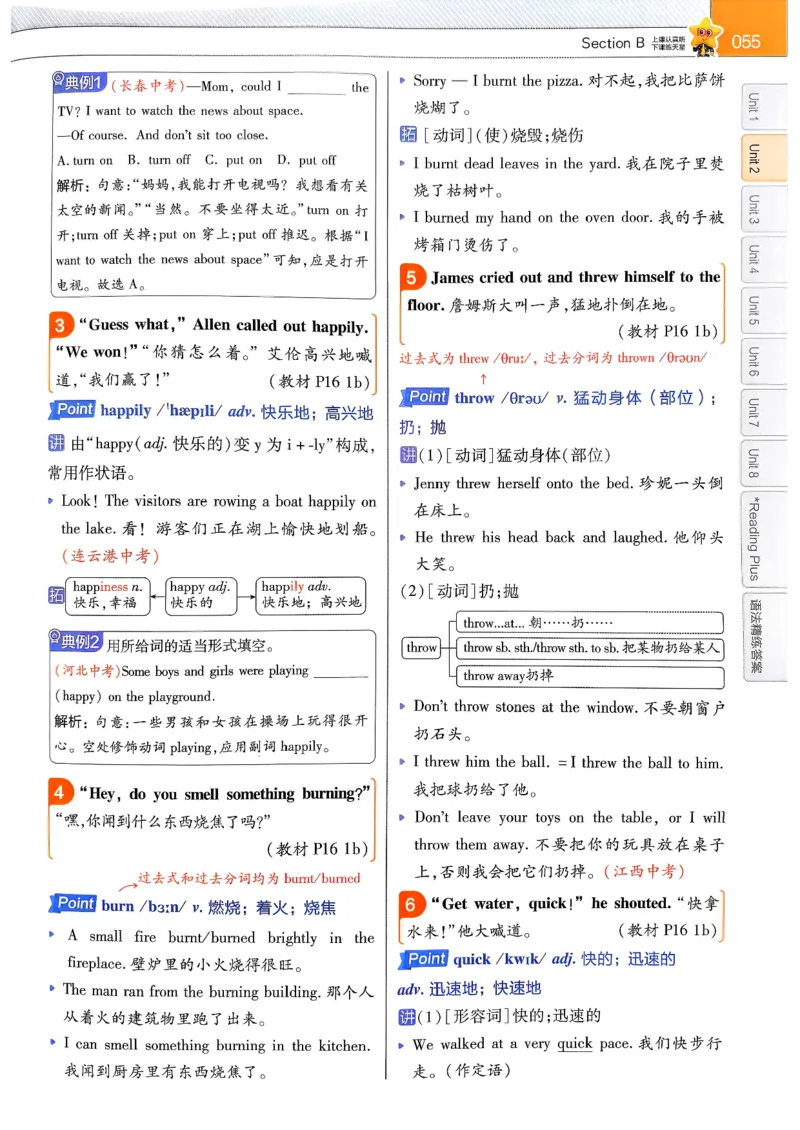This screenshot has width=800, height=1130.
Task: Click the numbered badge 6 icon
Action: pyautogui.click(x=413, y=904)
